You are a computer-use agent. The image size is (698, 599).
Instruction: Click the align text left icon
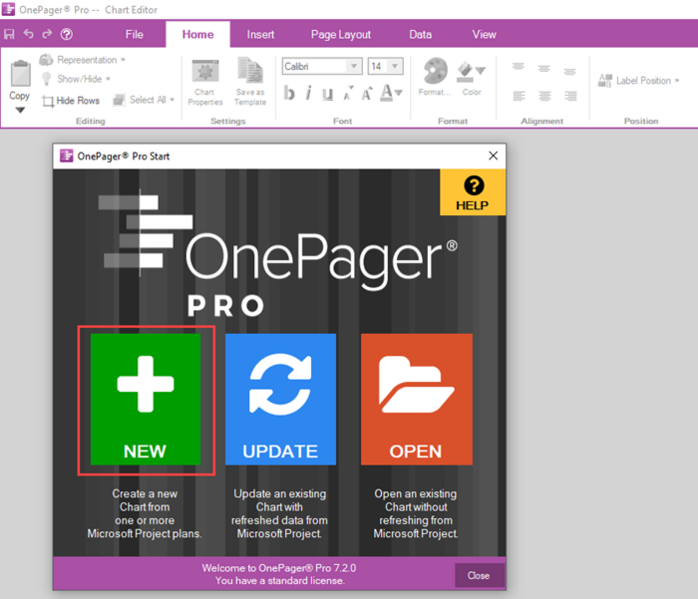[x=519, y=96]
